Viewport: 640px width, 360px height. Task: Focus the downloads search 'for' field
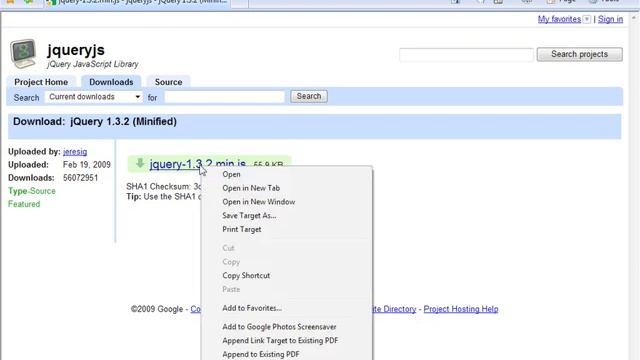(224, 97)
